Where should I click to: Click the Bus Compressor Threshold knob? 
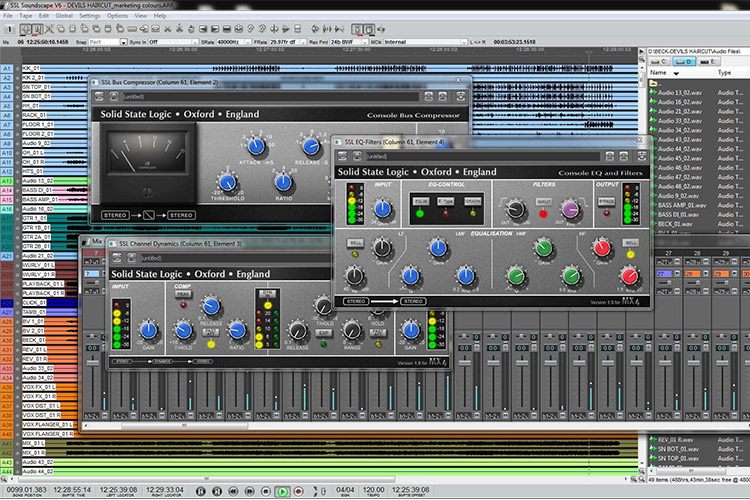point(227,182)
